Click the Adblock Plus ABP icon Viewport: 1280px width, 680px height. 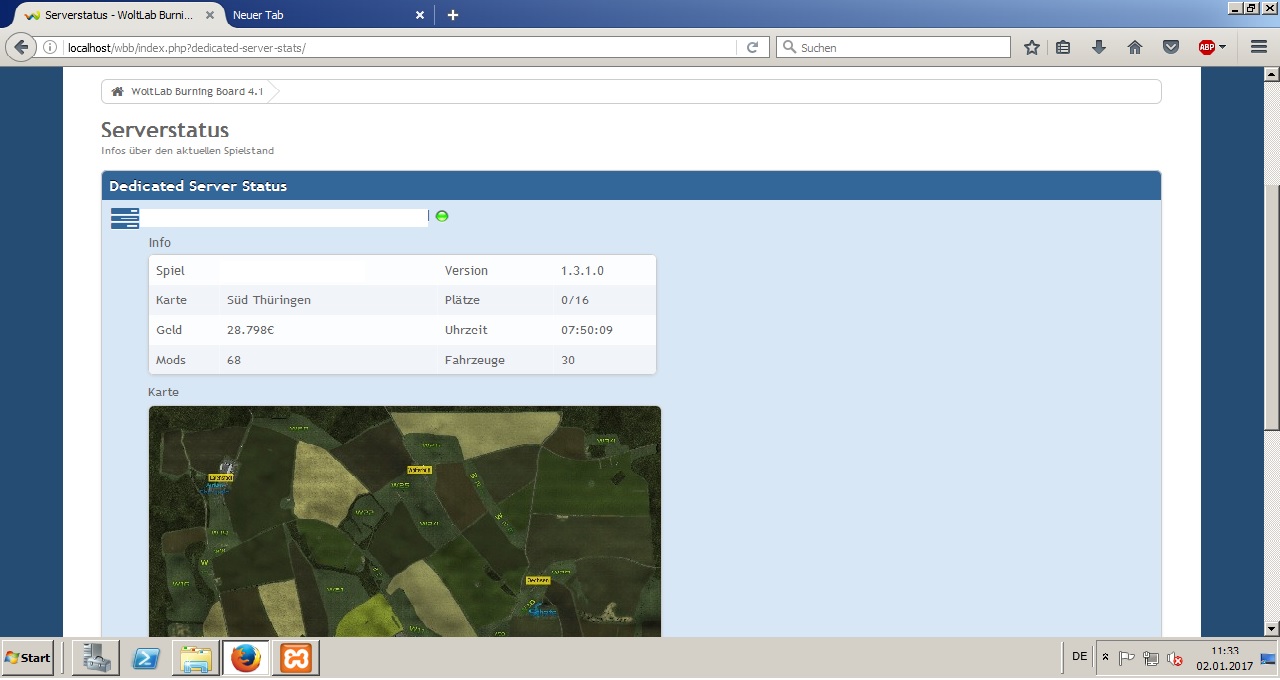coord(1207,47)
